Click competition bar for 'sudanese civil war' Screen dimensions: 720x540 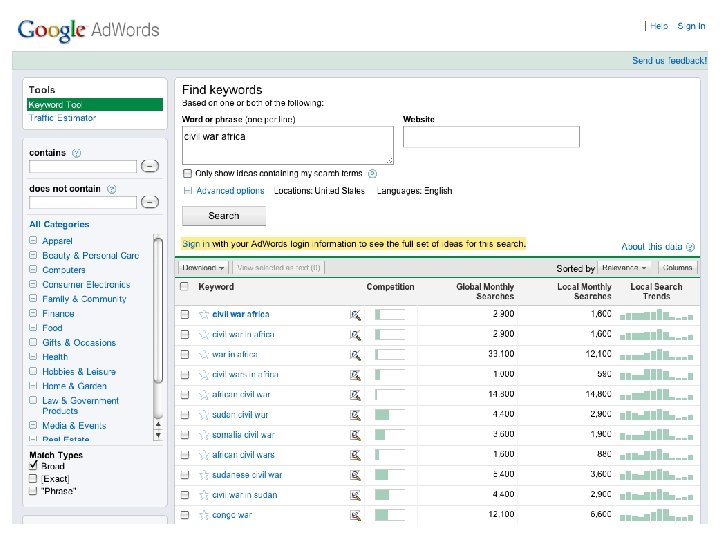389,475
